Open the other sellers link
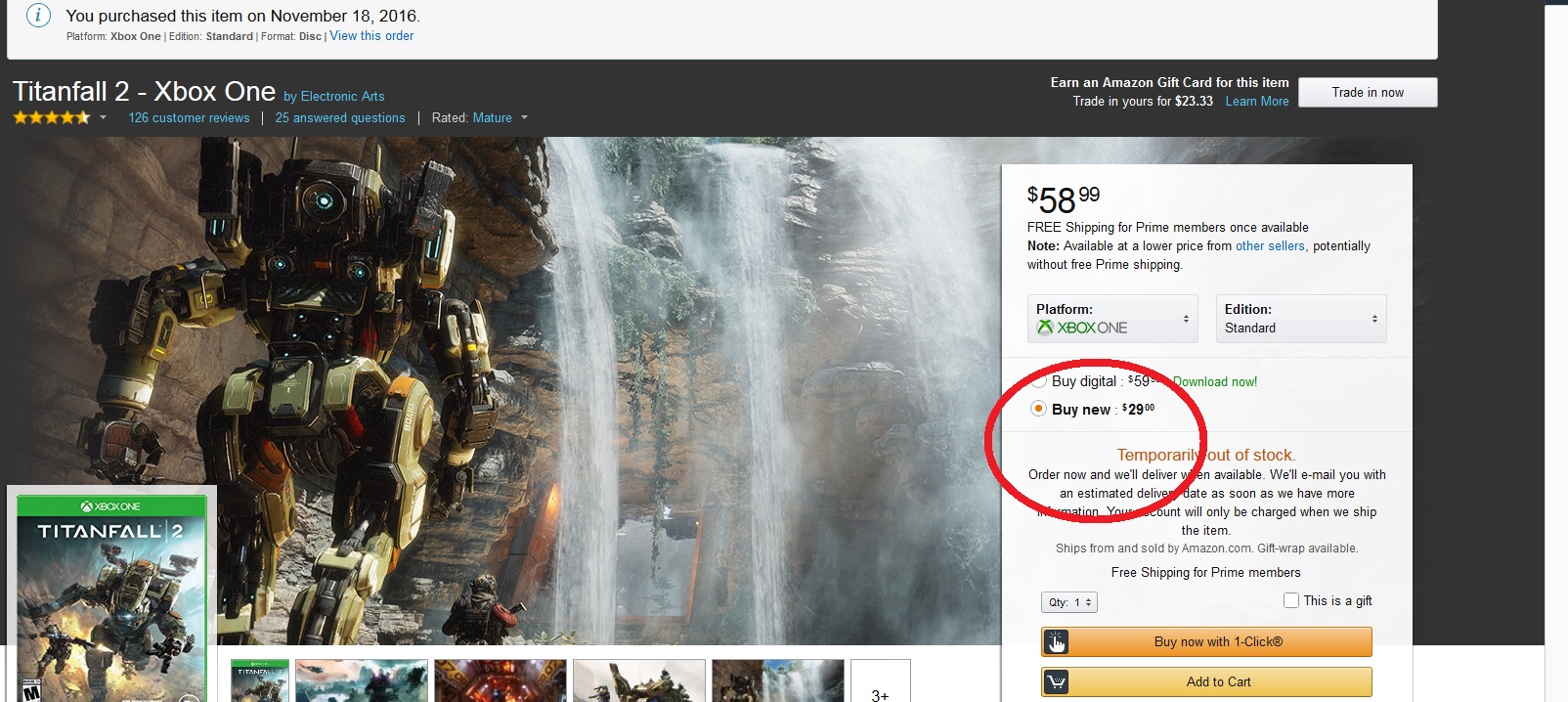Viewport: 1568px width, 702px height. 1270,245
